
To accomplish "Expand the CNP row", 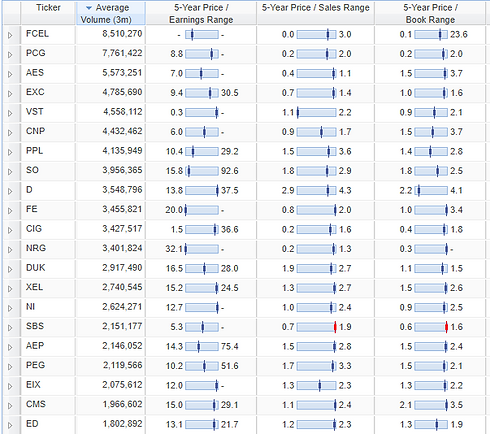I will tap(10, 132).
